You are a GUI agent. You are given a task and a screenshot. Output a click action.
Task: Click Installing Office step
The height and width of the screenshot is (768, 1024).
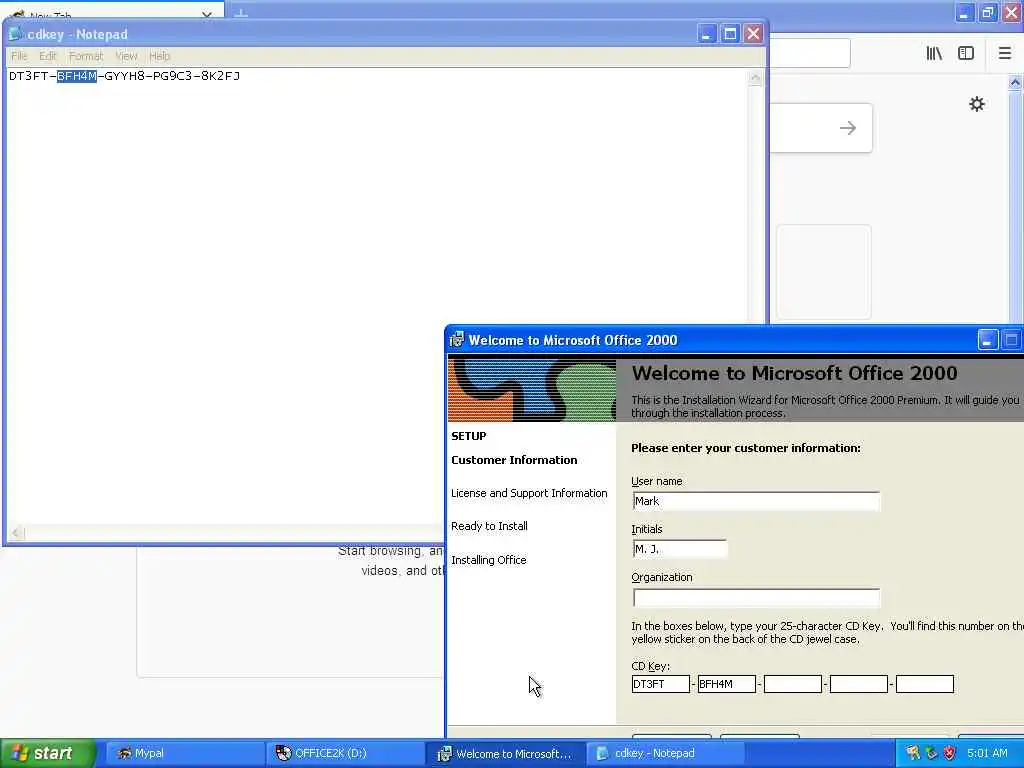[x=488, y=560]
